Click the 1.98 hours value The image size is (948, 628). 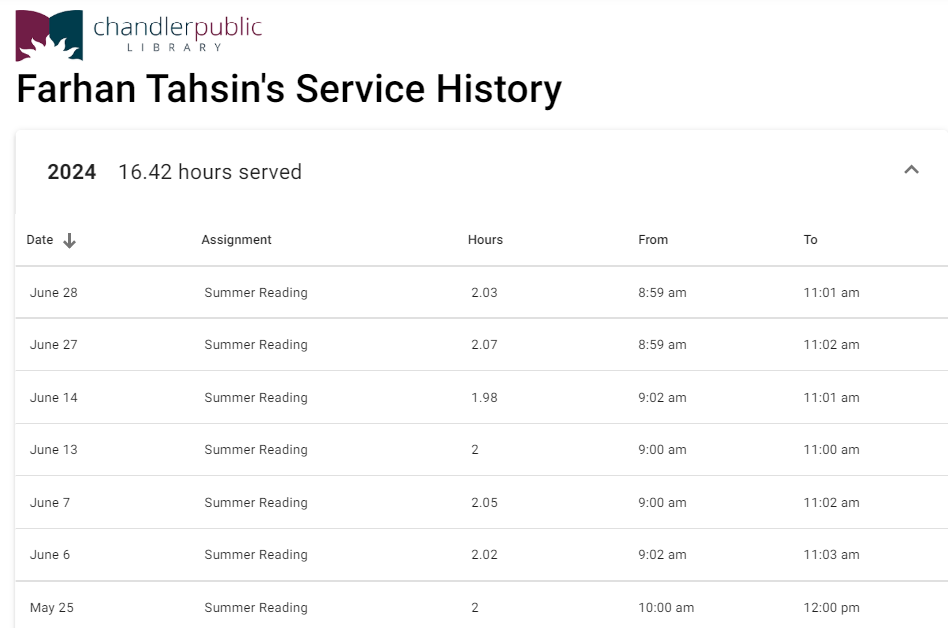pyautogui.click(x=484, y=398)
